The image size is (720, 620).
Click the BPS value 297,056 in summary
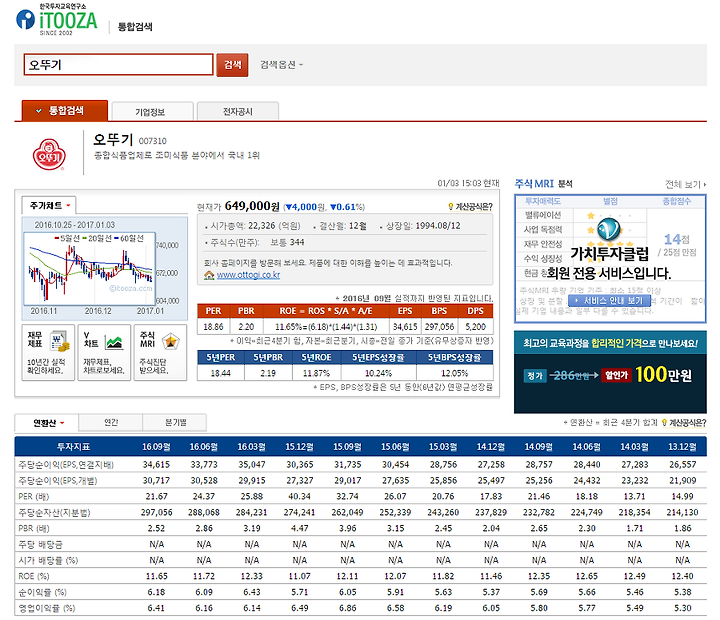click(x=439, y=327)
